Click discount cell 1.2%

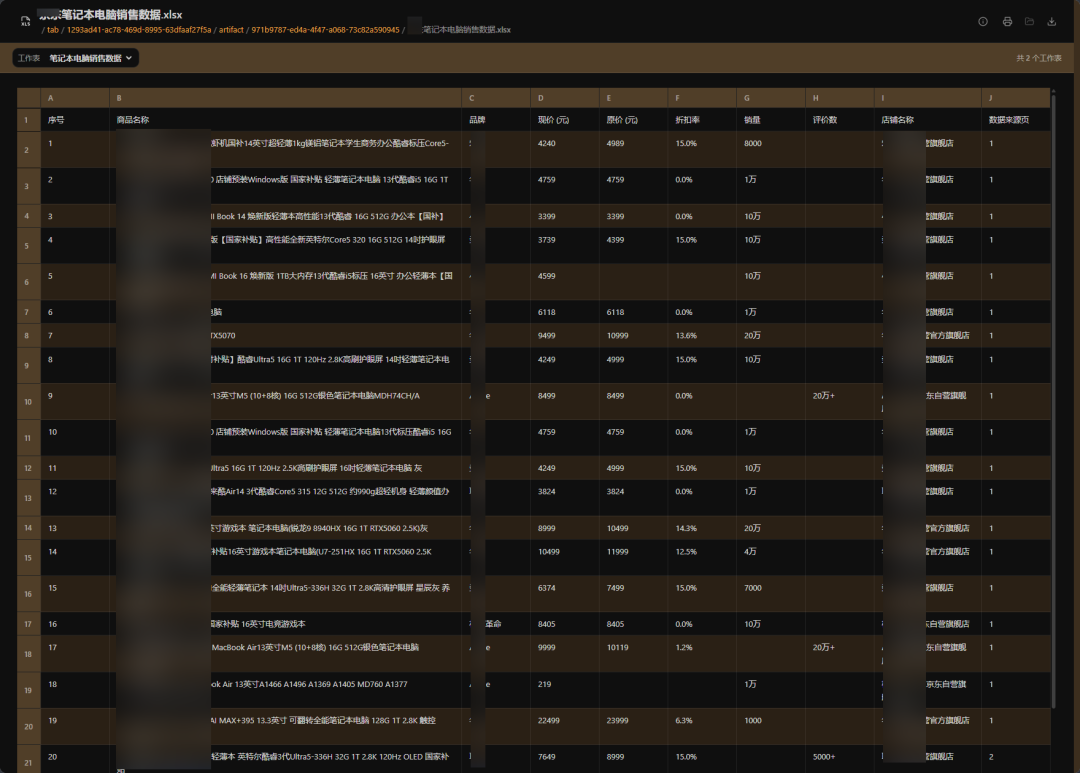702,654
